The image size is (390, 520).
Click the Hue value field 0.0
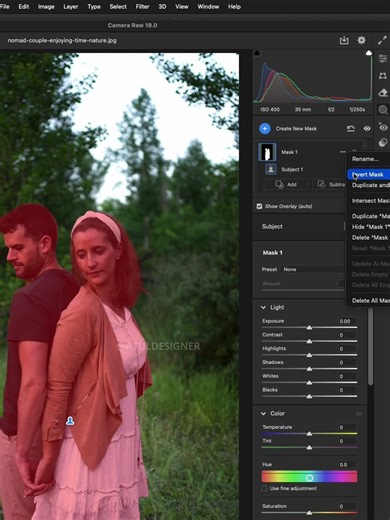(x=347, y=465)
